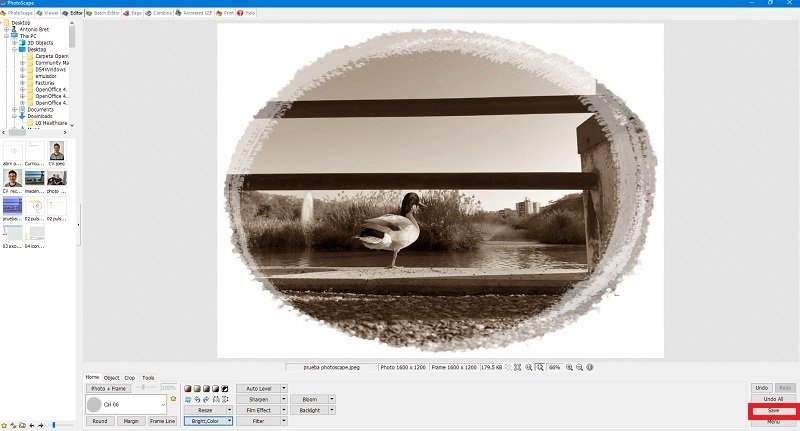Flip the photo vertically
The width and height of the screenshot is (800, 431).
tap(225, 399)
